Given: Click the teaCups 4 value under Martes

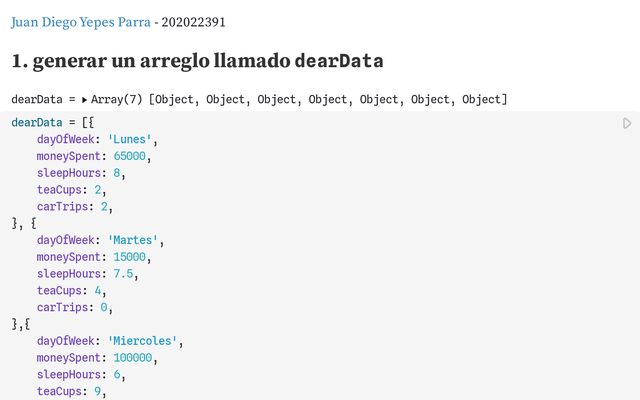Looking at the screenshot, I should tap(98, 290).
